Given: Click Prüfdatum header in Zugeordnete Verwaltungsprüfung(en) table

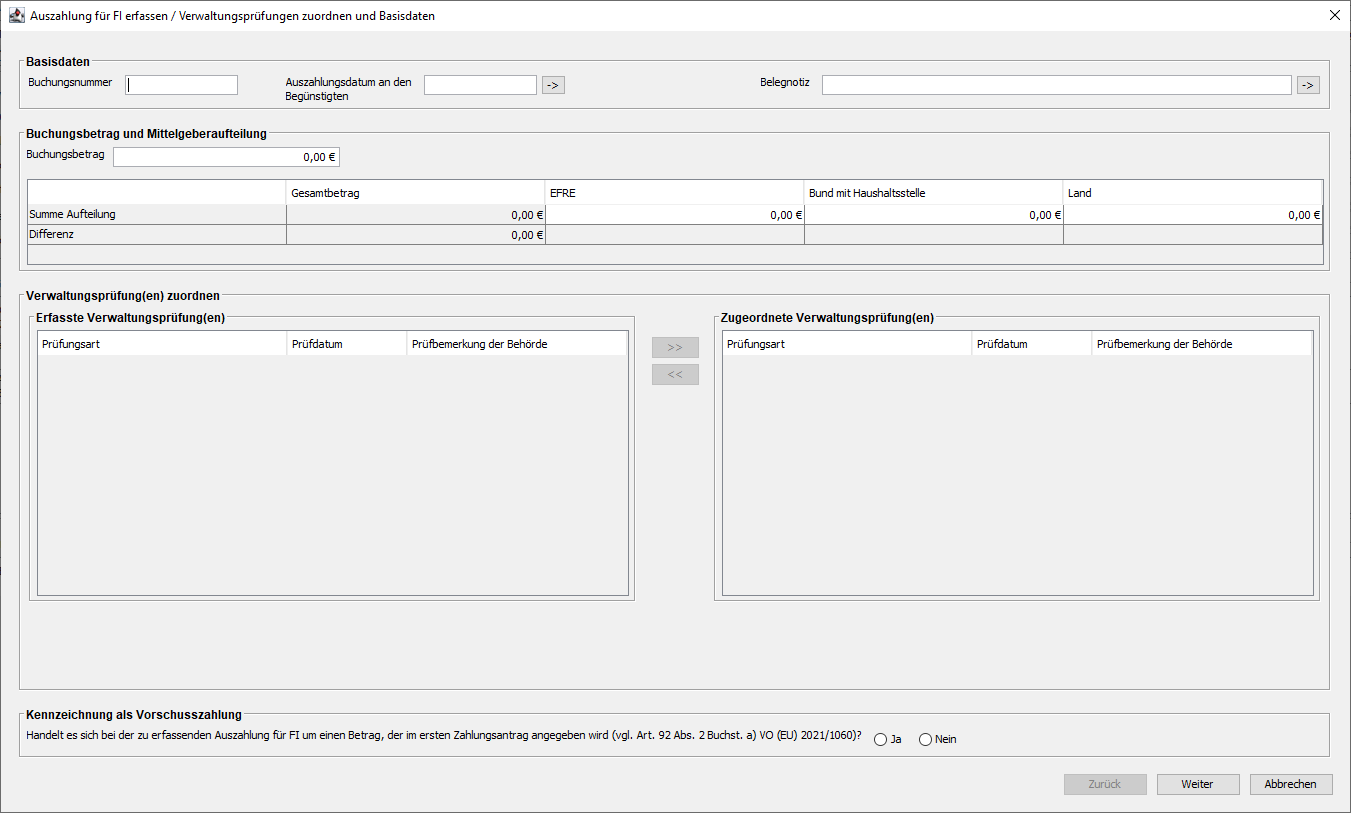Looking at the screenshot, I should point(1031,344).
